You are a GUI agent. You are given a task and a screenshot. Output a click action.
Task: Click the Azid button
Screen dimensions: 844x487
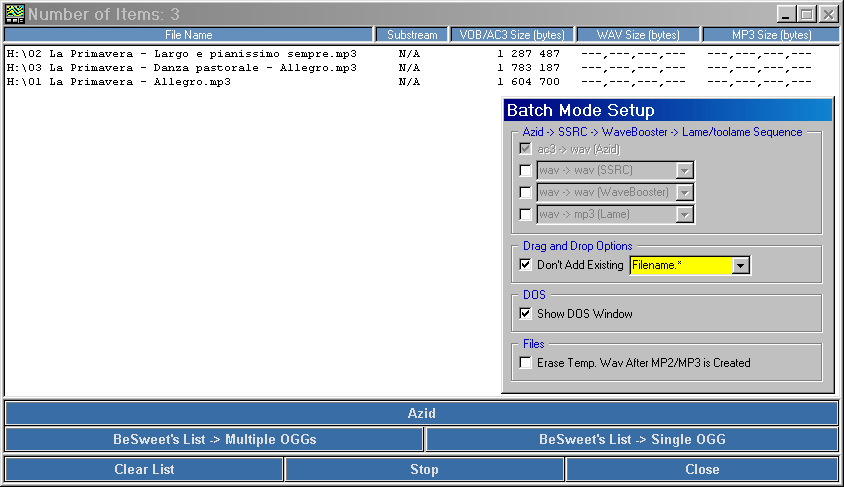pyautogui.click(x=421, y=413)
